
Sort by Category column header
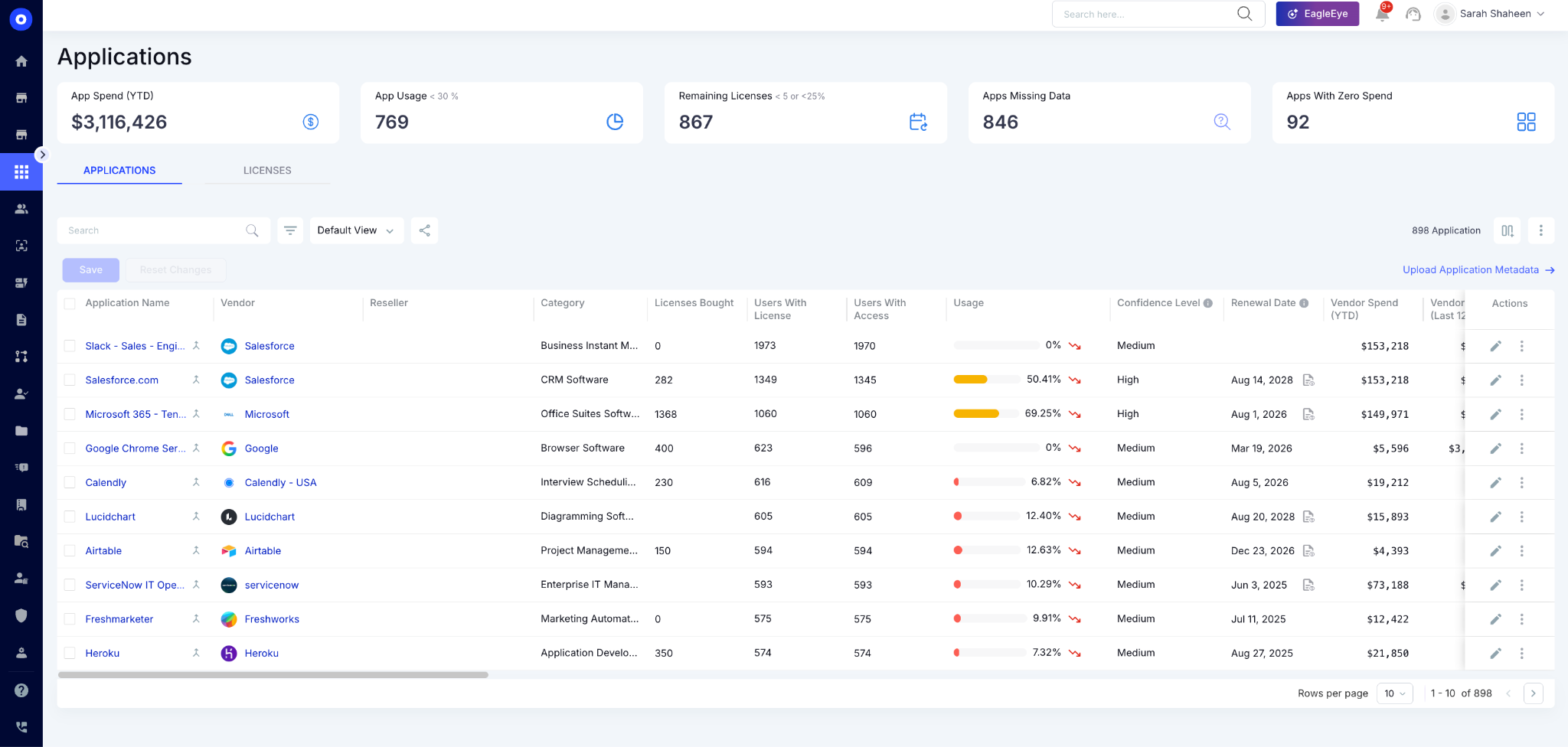pos(563,303)
